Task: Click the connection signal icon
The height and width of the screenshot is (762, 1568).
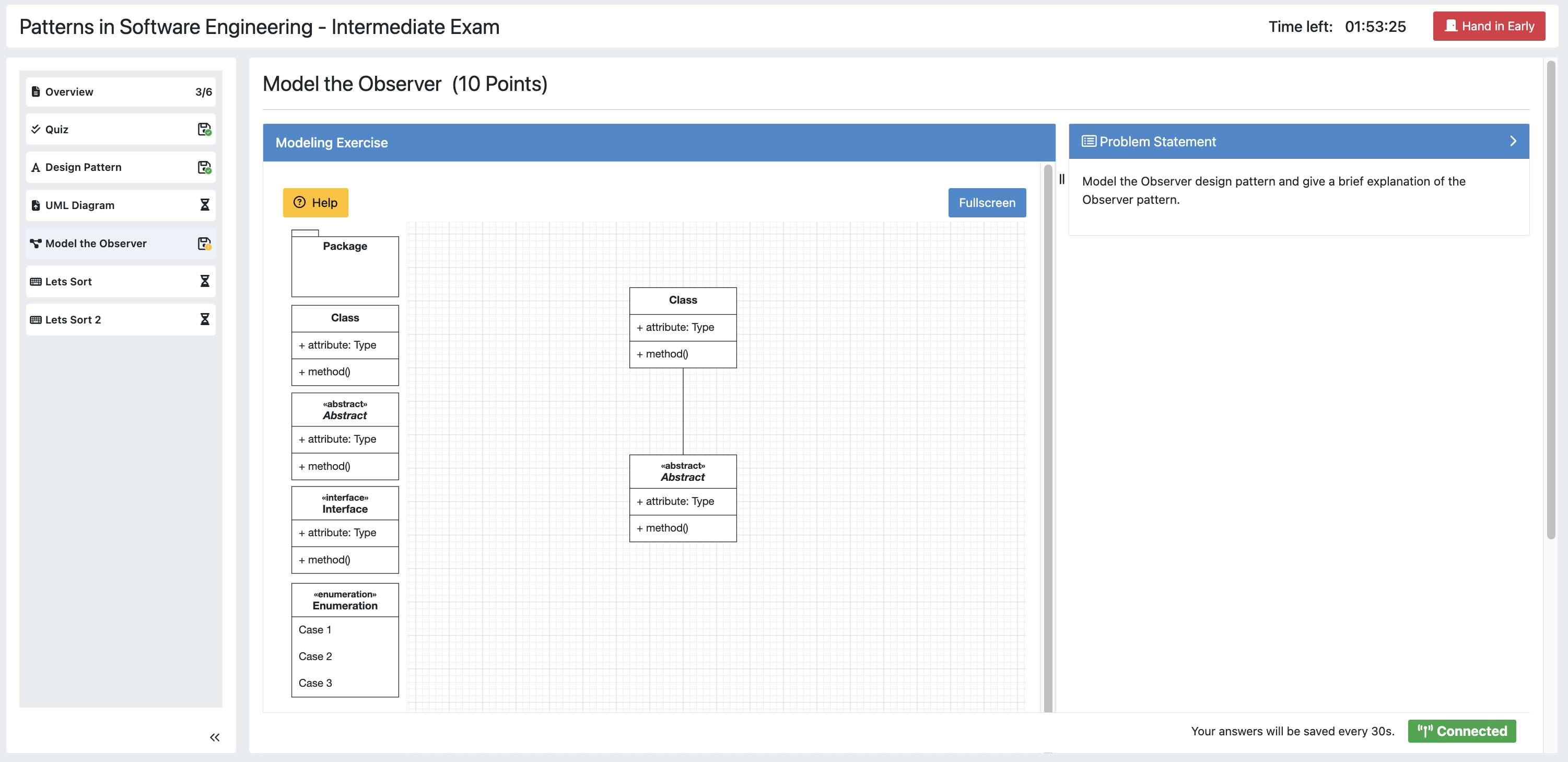Action: [x=1425, y=731]
